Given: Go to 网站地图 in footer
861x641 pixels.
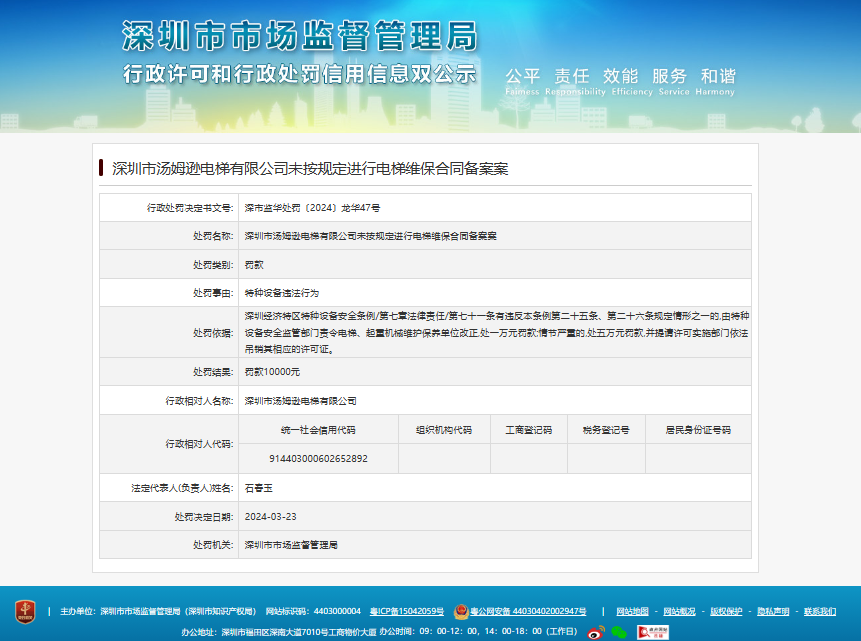Looking at the screenshot, I should [x=632, y=611].
